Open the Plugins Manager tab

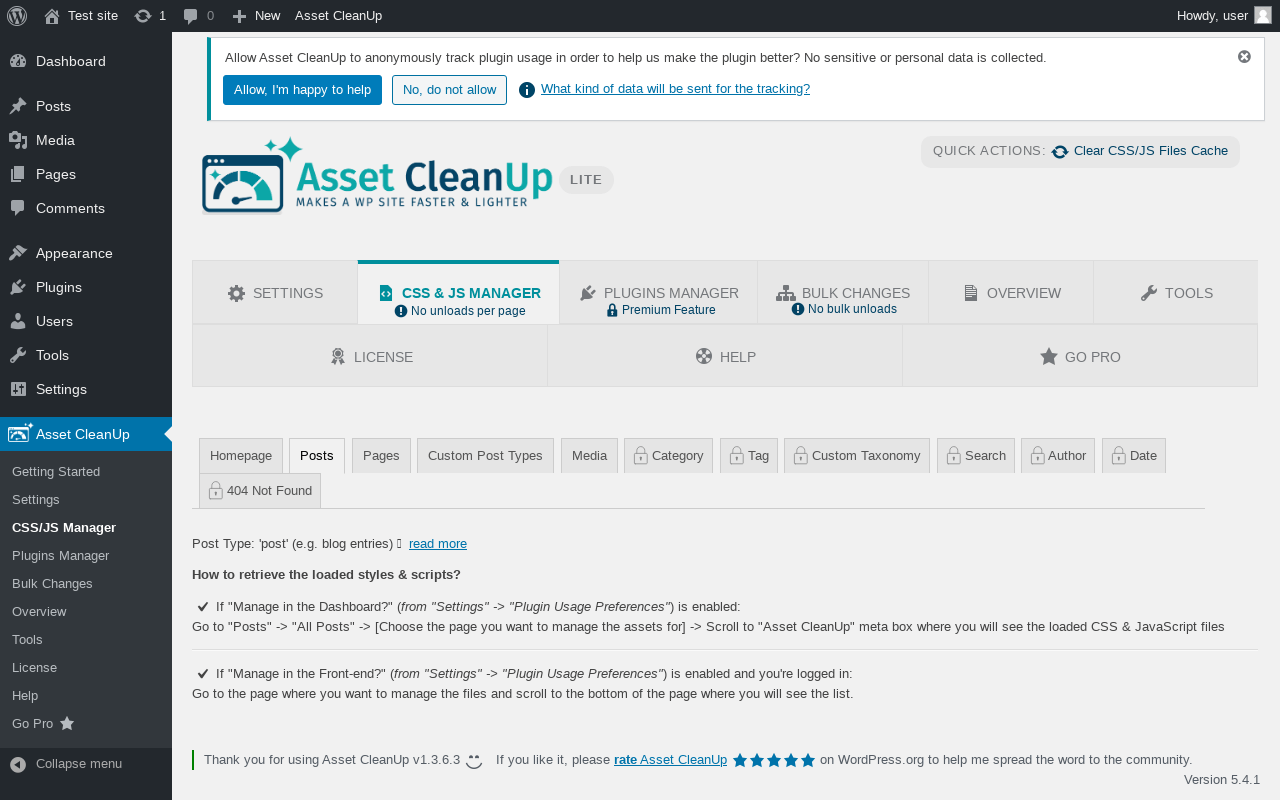658,293
